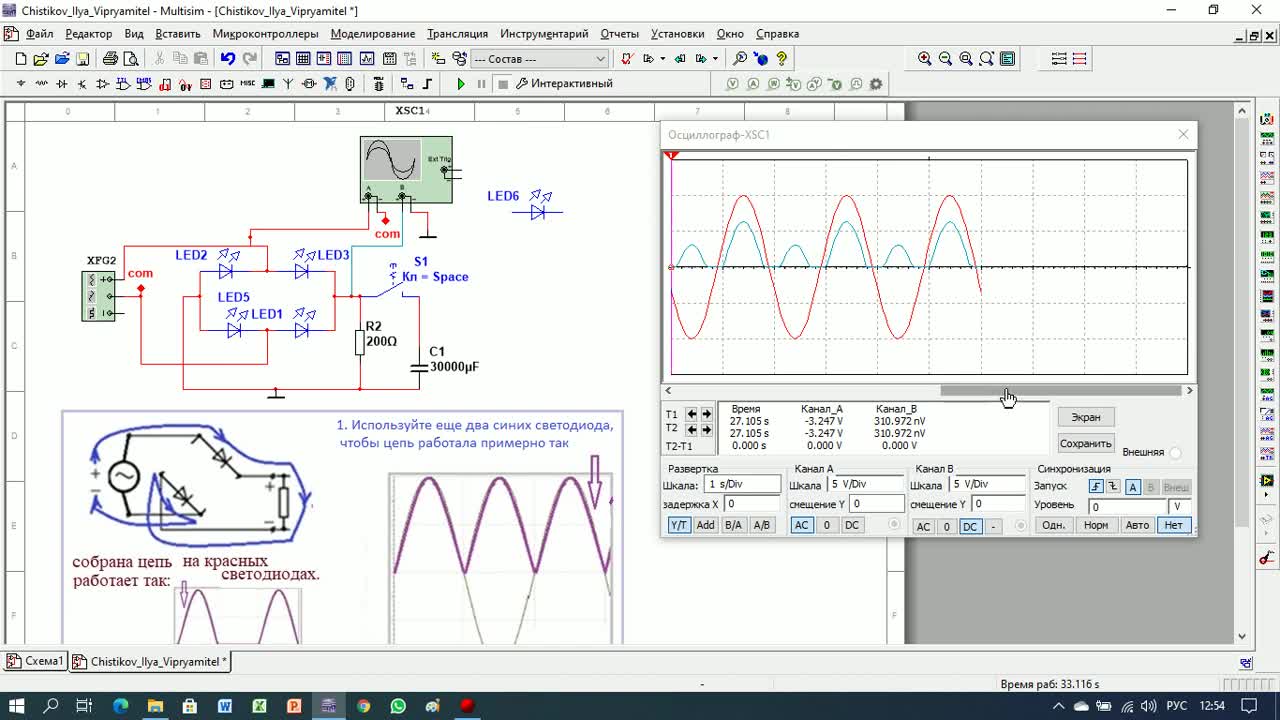The image size is (1280, 720).
Task: Click the Сохранить button in oscilloscope
Action: (1086, 443)
